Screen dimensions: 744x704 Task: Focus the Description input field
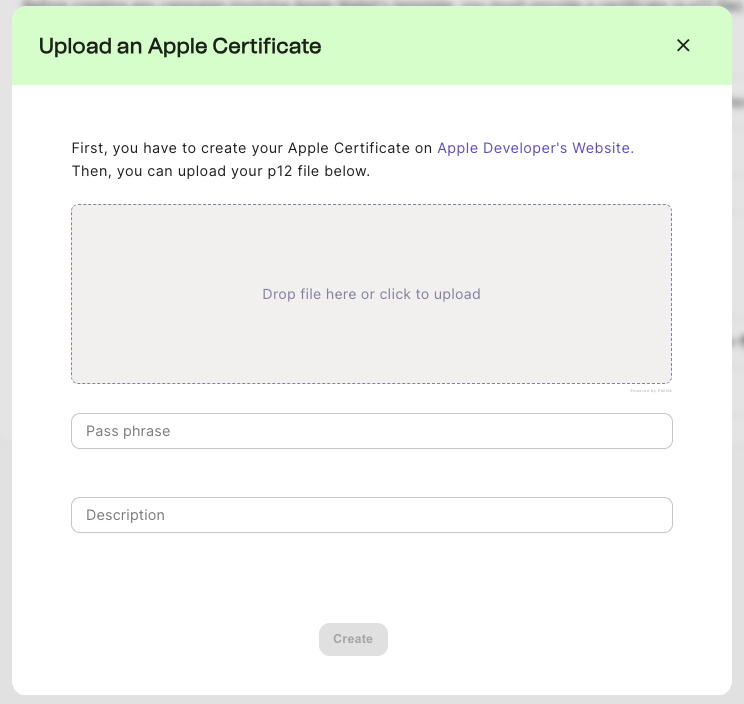click(371, 515)
